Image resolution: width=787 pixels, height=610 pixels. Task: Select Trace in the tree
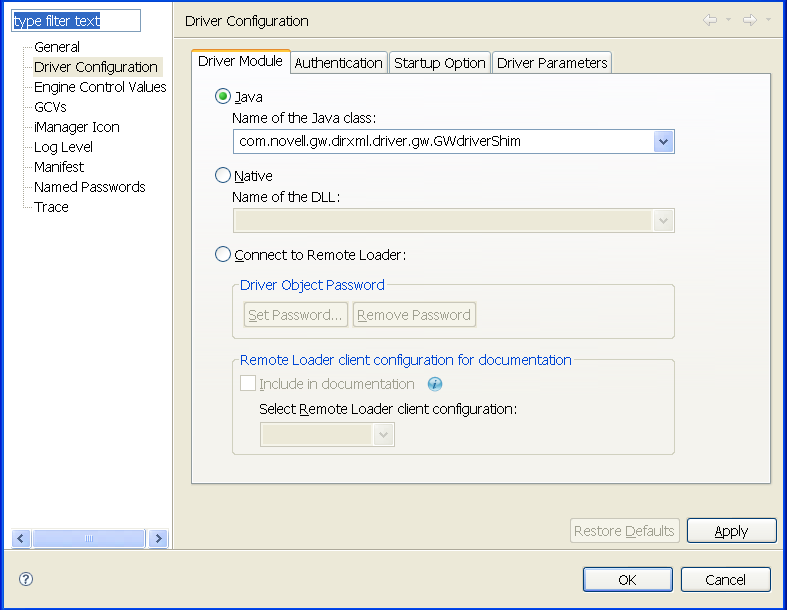(x=51, y=207)
